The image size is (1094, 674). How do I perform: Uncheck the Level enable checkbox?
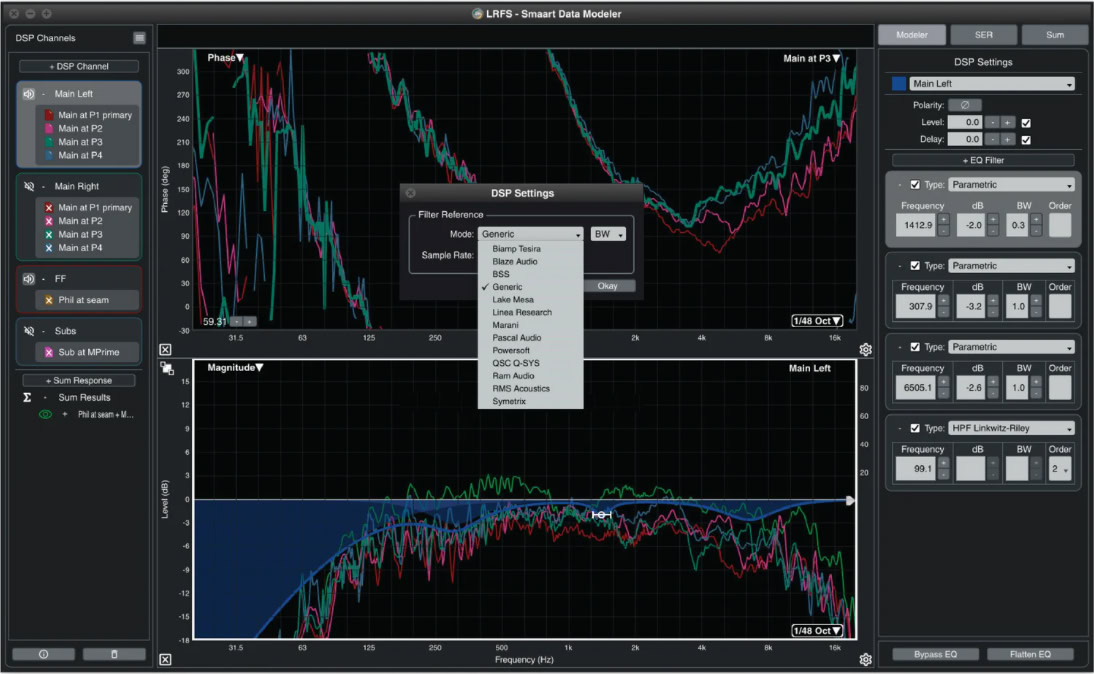point(1025,122)
